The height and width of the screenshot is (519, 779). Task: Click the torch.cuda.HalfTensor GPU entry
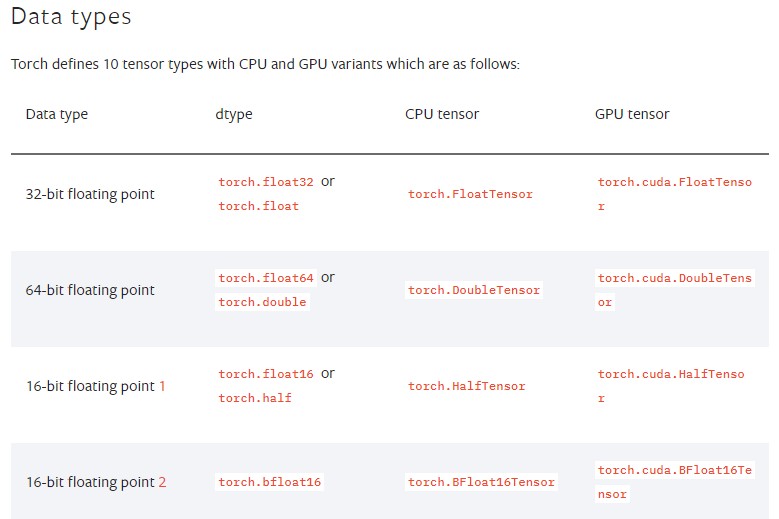671,386
